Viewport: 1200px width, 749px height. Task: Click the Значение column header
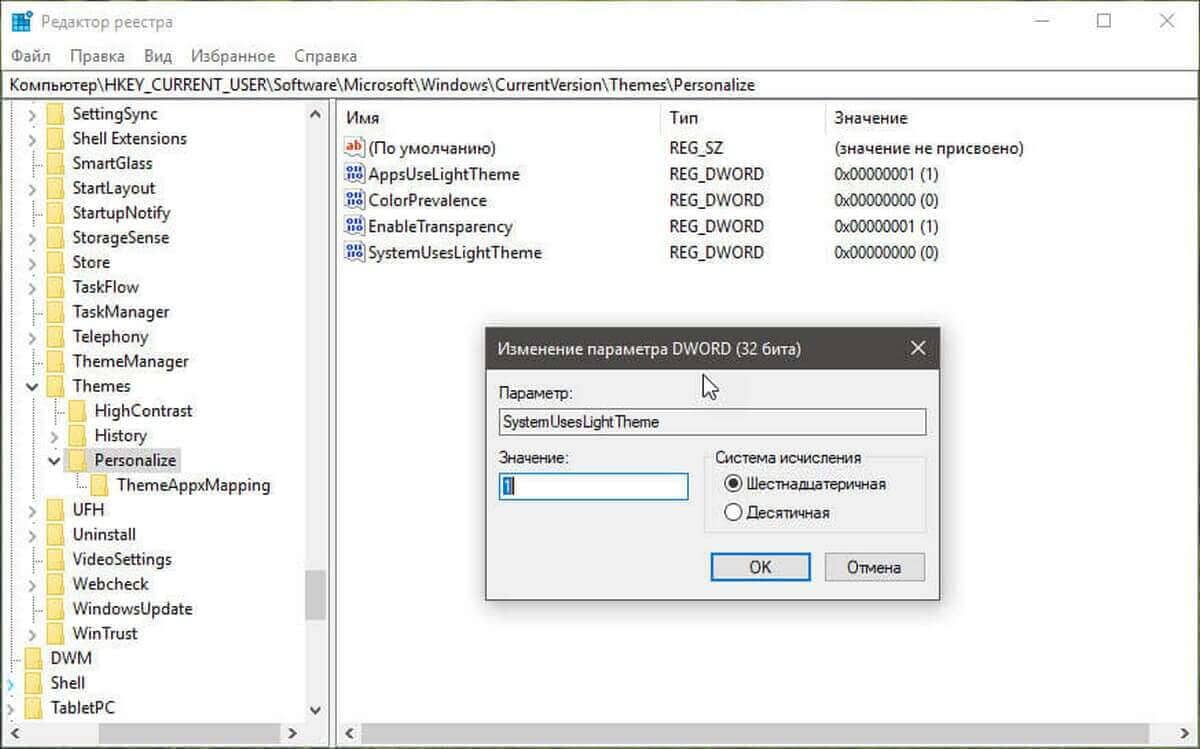click(871, 118)
